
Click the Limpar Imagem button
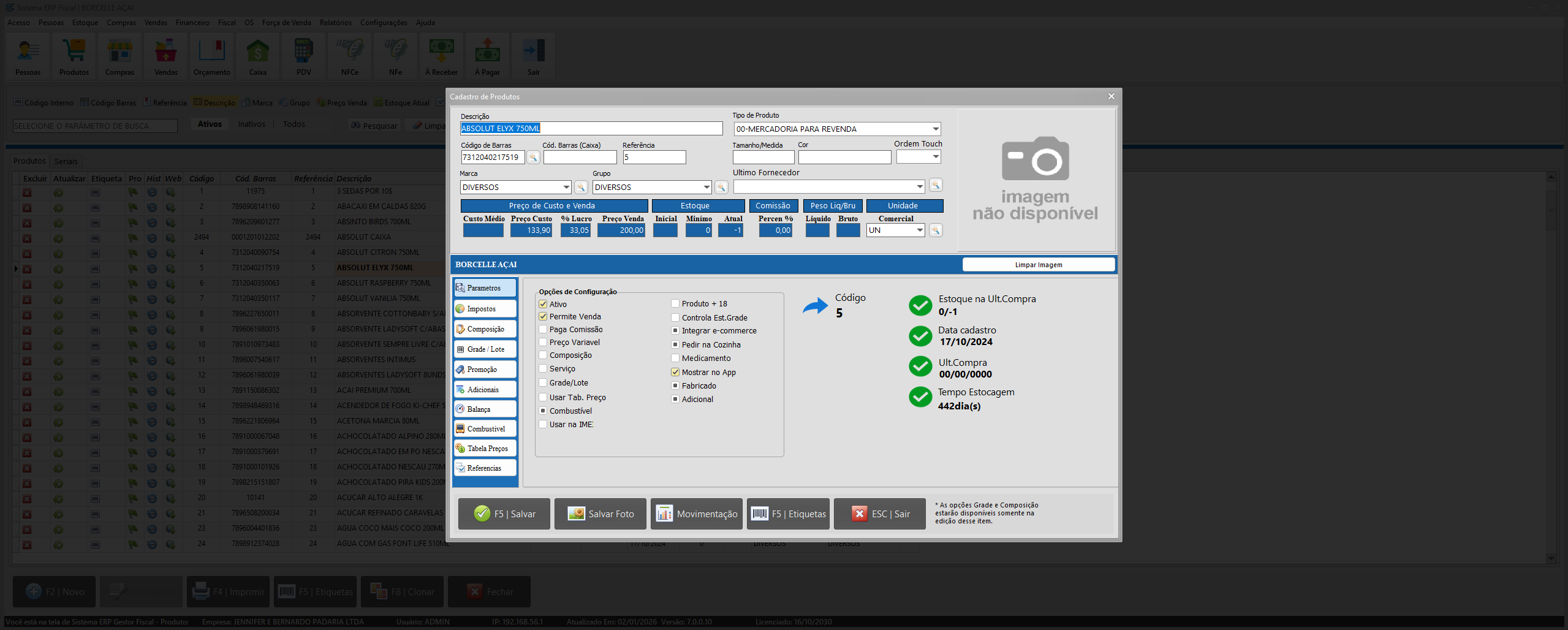click(1038, 265)
